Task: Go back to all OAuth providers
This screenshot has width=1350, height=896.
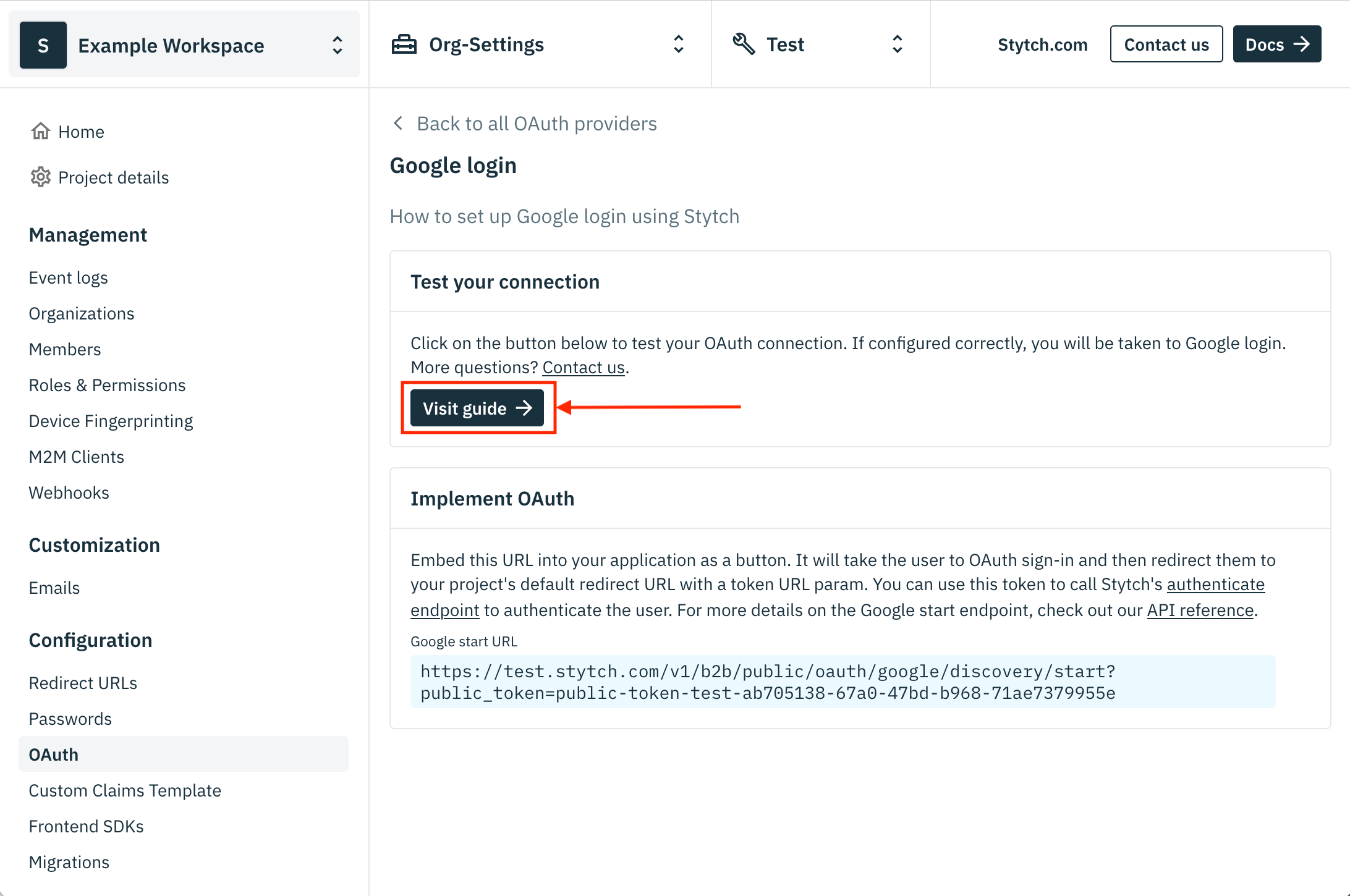Action: [537, 124]
